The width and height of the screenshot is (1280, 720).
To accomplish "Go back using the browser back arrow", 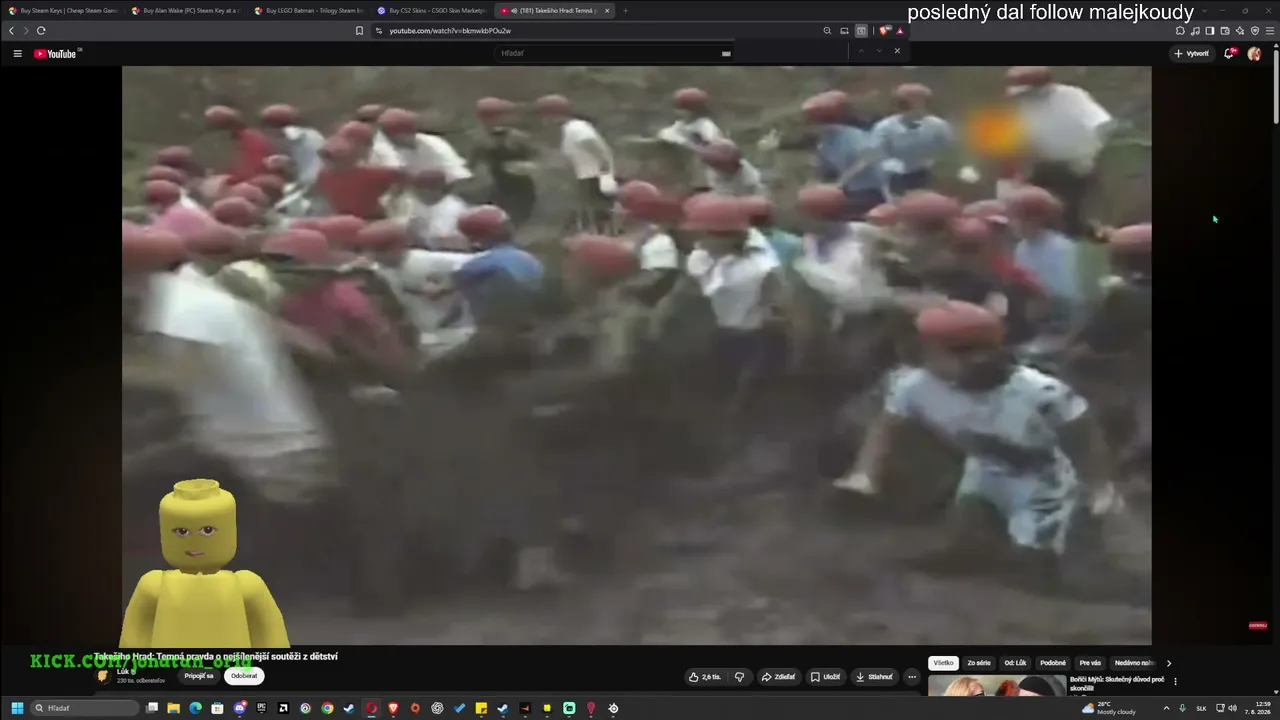I will coord(12,31).
